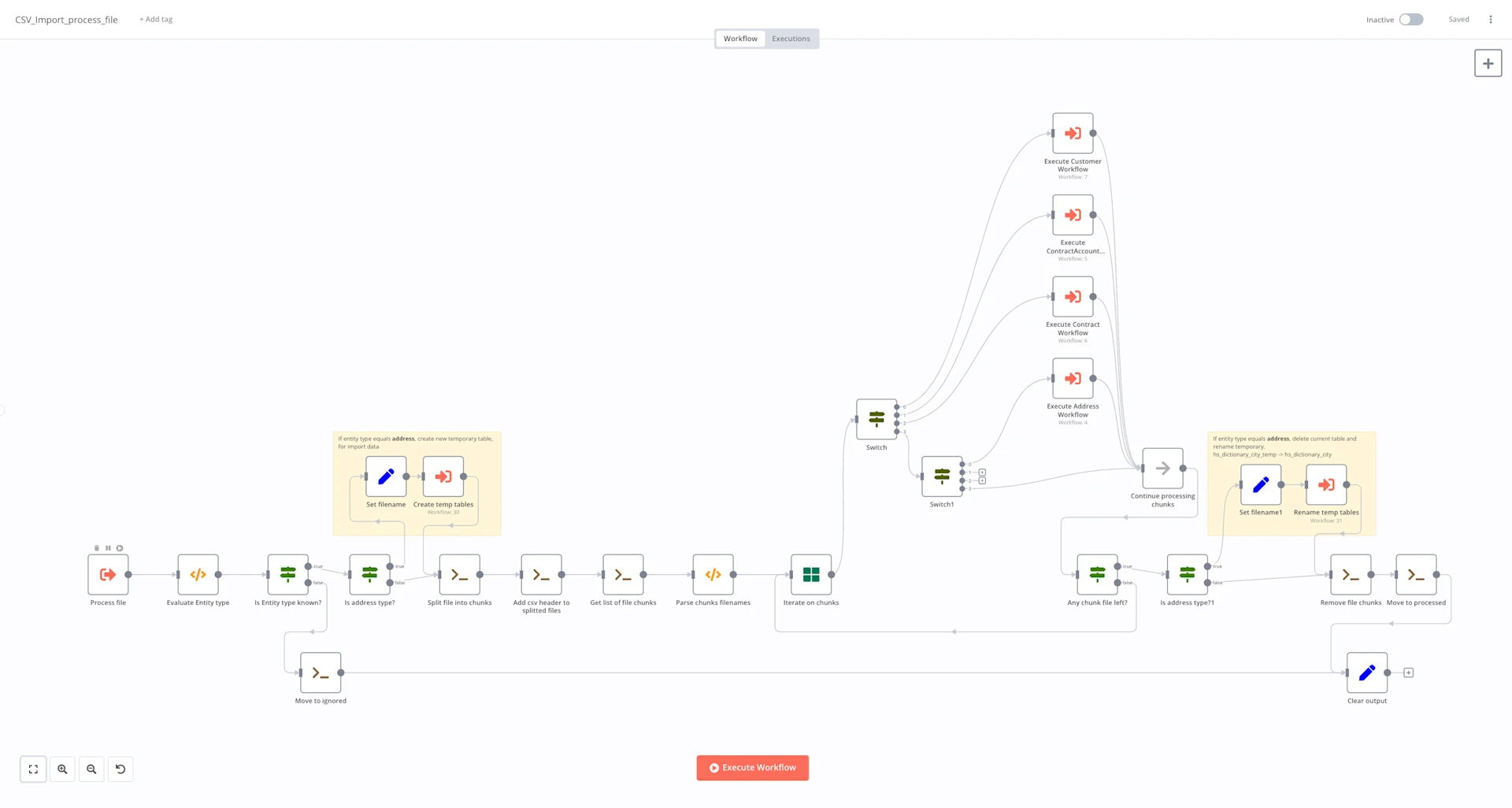Open the Evaluate Entity type code node
The height and width of the screenshot is (808, 1512).
tap(198, 574)
